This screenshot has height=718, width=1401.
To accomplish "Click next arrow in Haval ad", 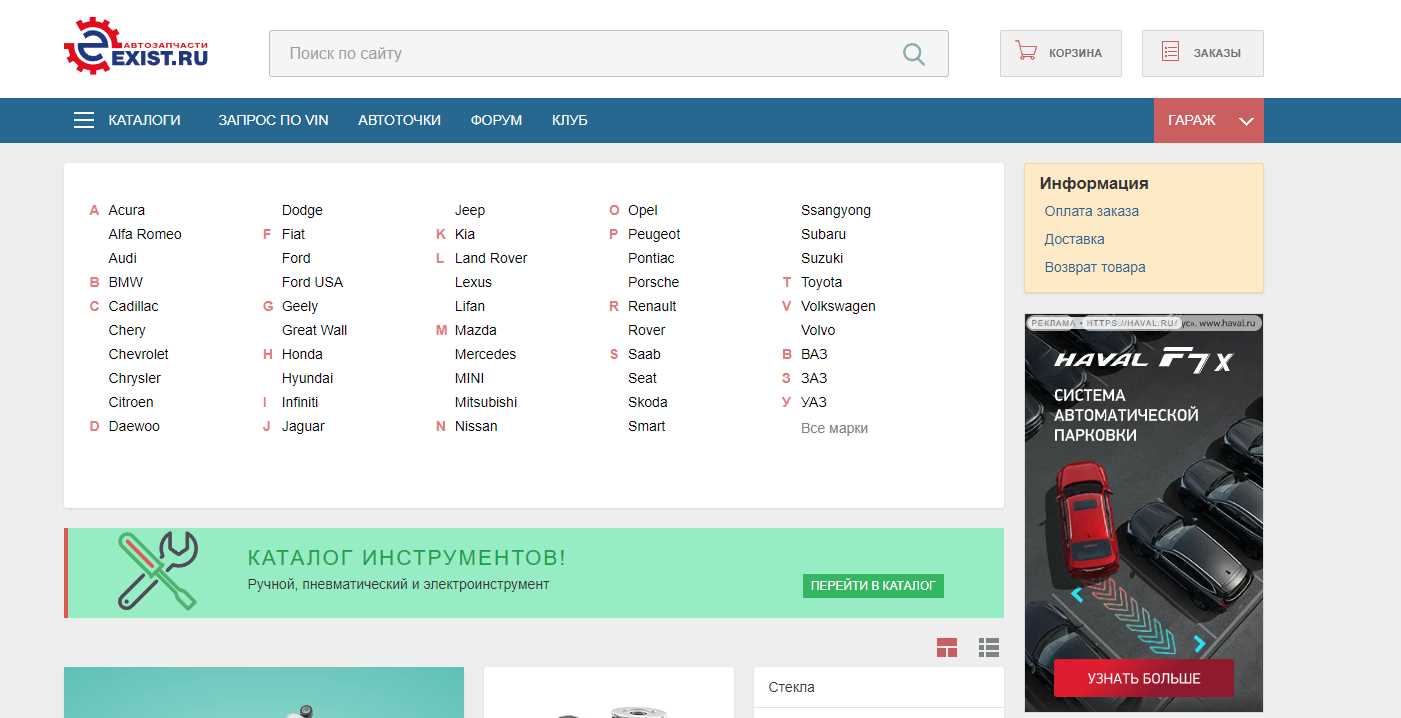I will coord(1200,644).
